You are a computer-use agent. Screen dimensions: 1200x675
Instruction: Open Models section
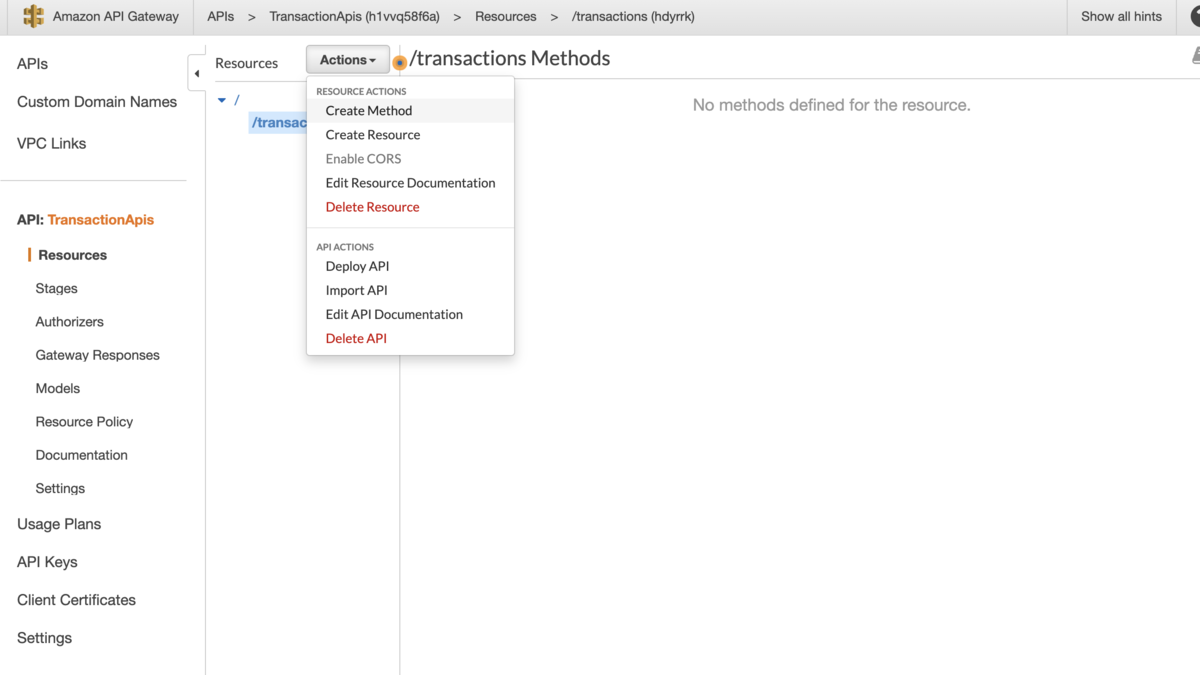(x=57, y=388)
